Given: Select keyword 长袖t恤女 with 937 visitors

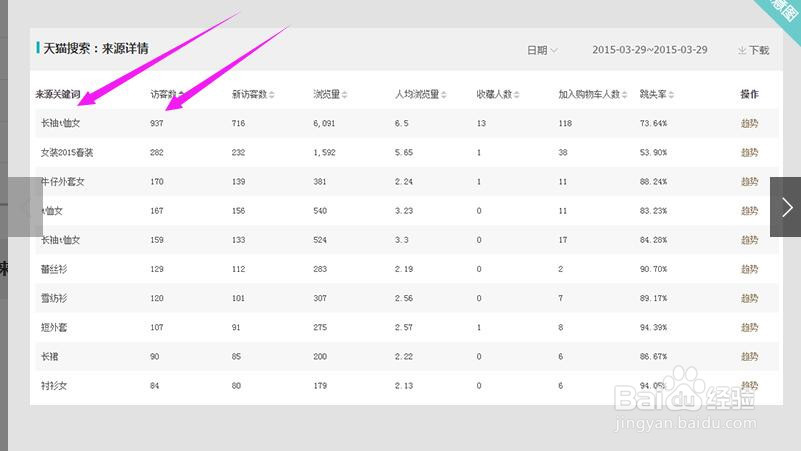Looking at the screenshot, I should tap(60, 123).
